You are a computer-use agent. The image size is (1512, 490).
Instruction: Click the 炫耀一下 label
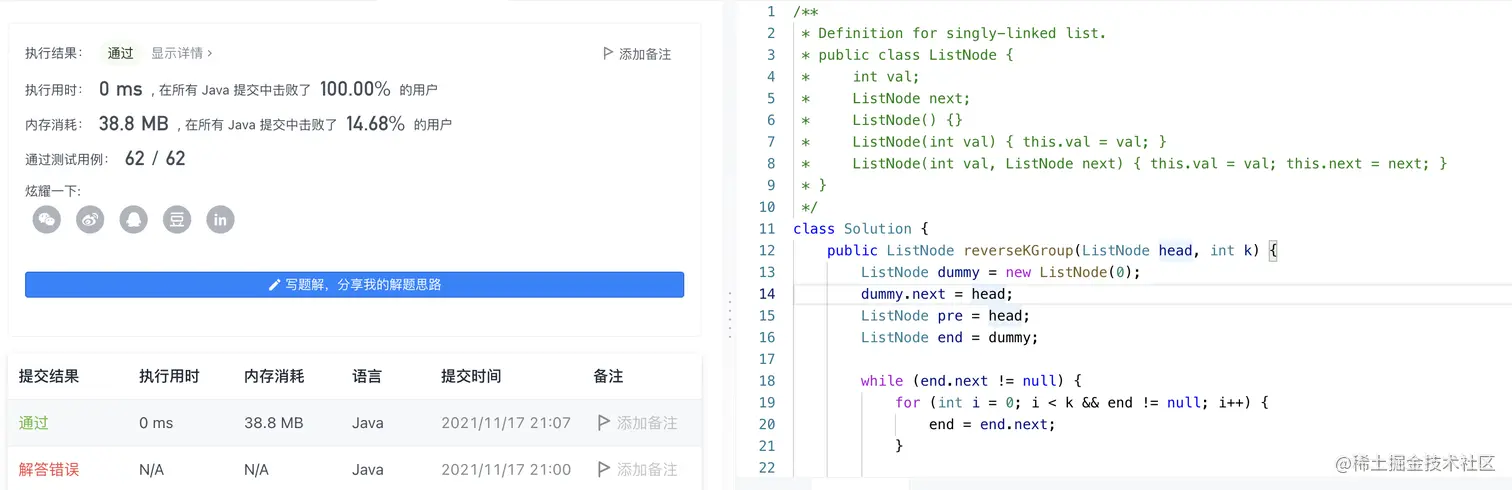coord(53,191)
